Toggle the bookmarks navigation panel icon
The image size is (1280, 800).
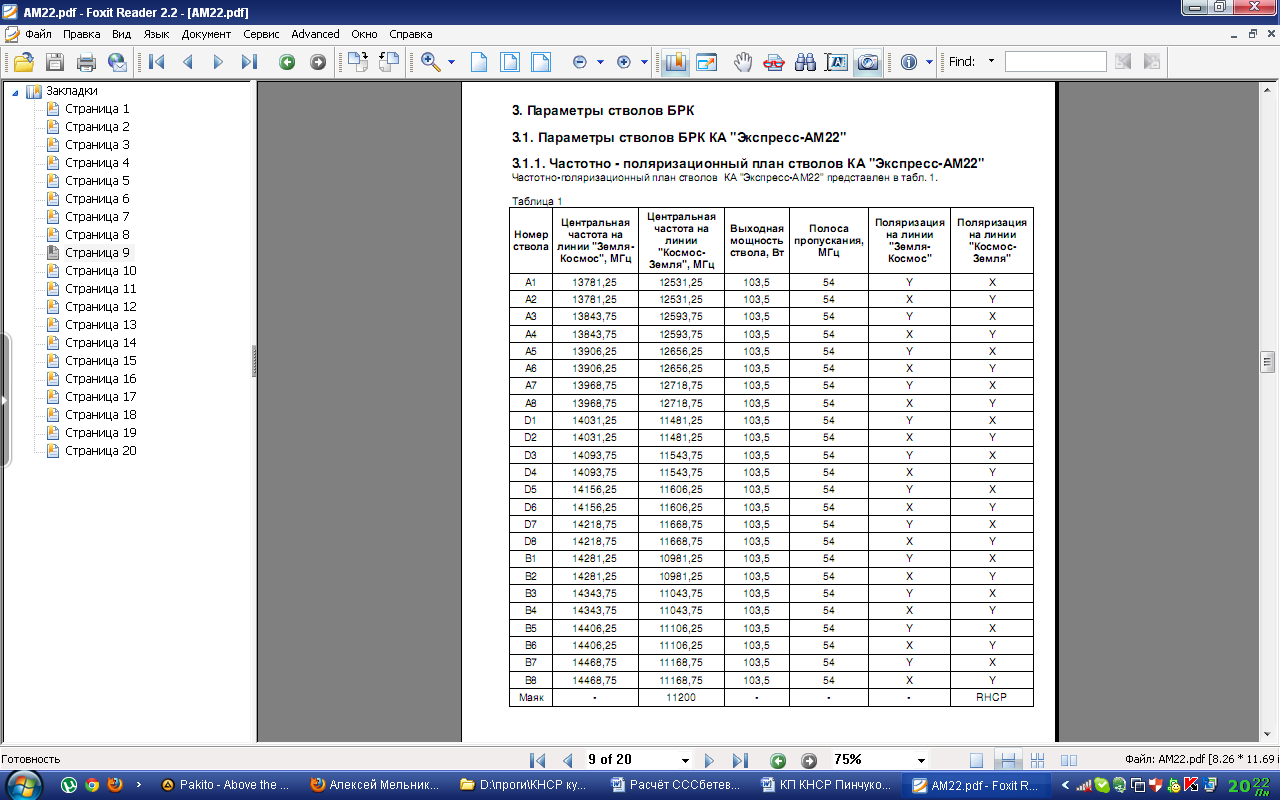[x=675, y=62]
